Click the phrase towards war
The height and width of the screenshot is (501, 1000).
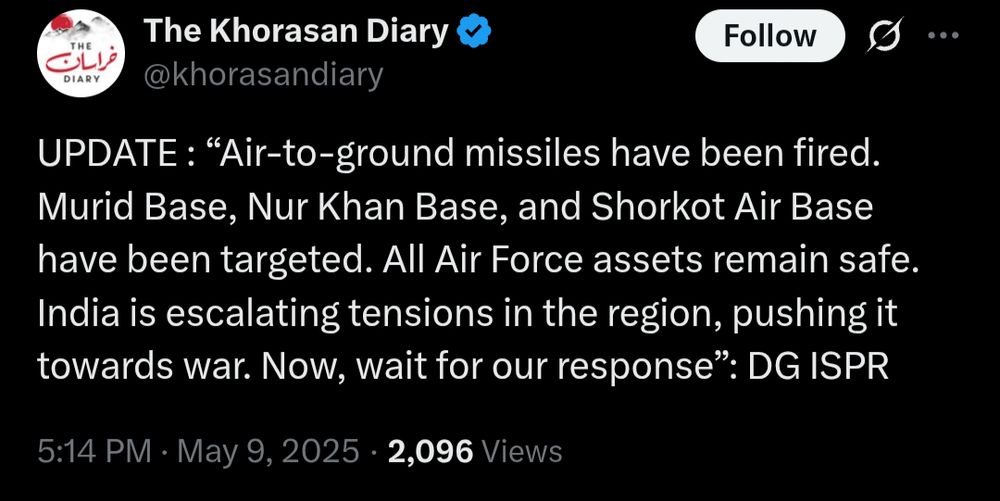pos(142,368)
